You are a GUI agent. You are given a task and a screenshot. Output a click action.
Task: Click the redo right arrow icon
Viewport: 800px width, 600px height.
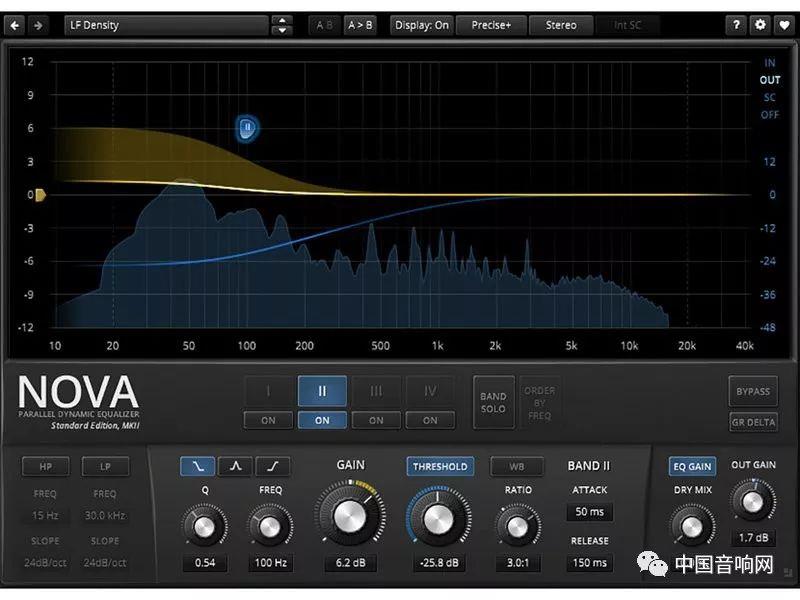coord(38,25)
